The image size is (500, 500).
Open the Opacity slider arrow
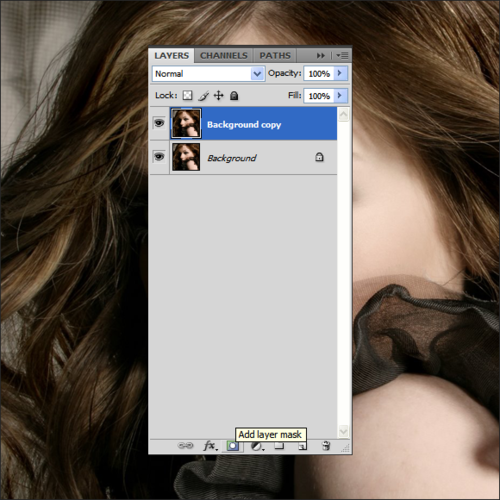[340, 73]
